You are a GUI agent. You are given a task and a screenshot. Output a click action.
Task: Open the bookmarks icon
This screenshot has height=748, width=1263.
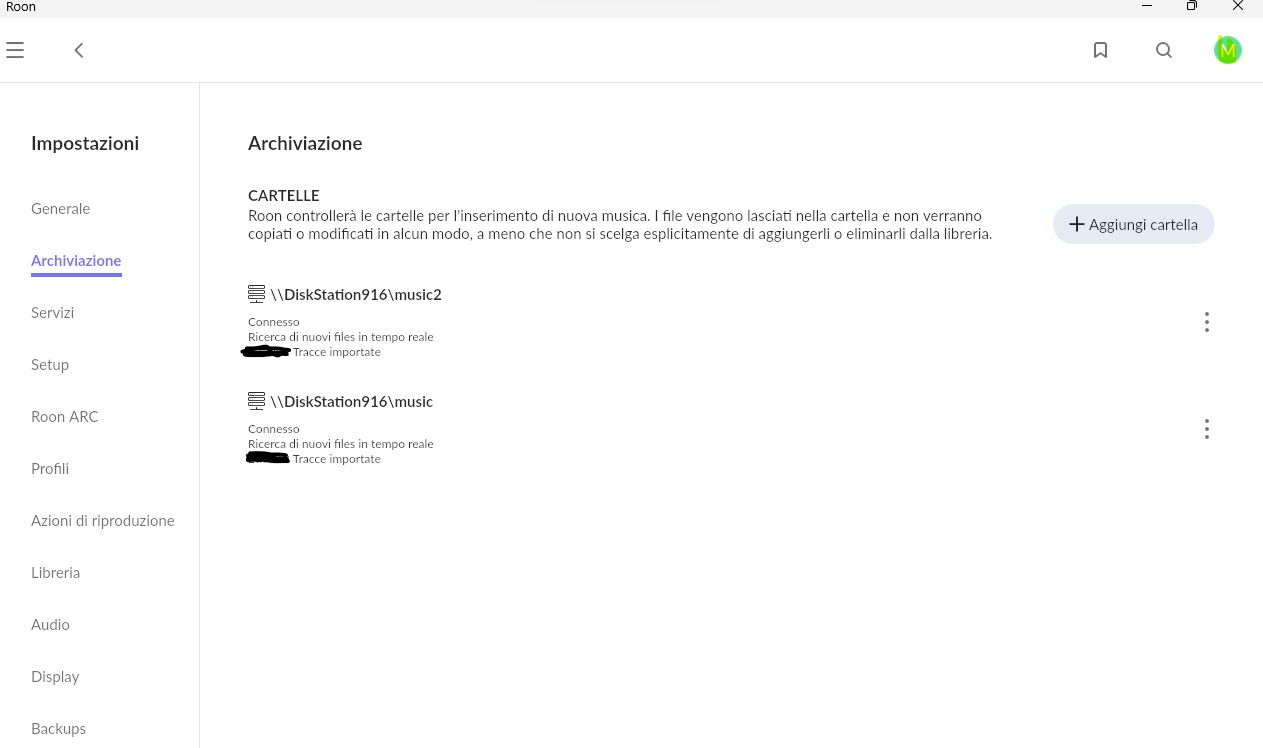1100,50
